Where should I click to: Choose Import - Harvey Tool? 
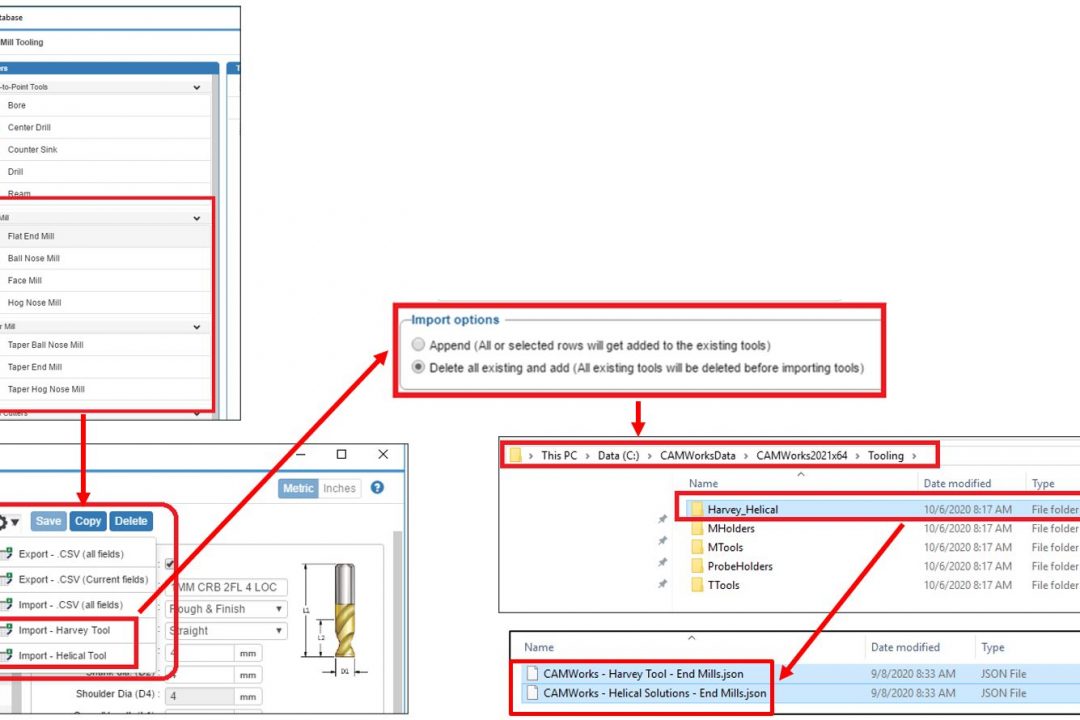64,630
